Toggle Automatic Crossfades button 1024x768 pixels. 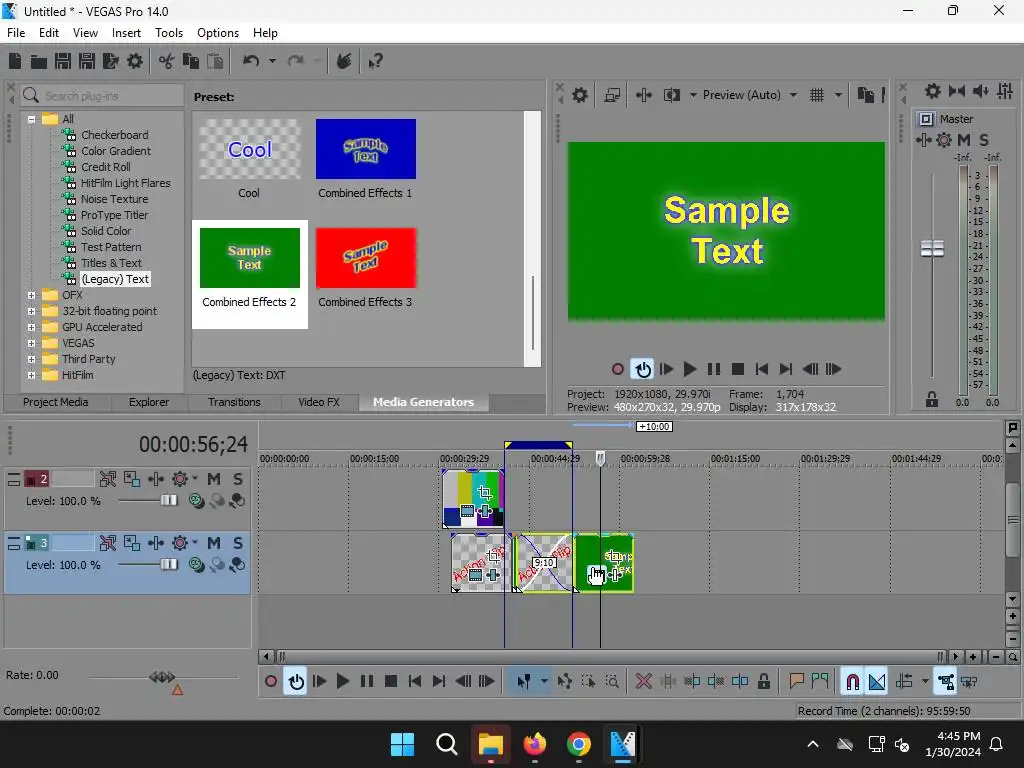[877, 682]
